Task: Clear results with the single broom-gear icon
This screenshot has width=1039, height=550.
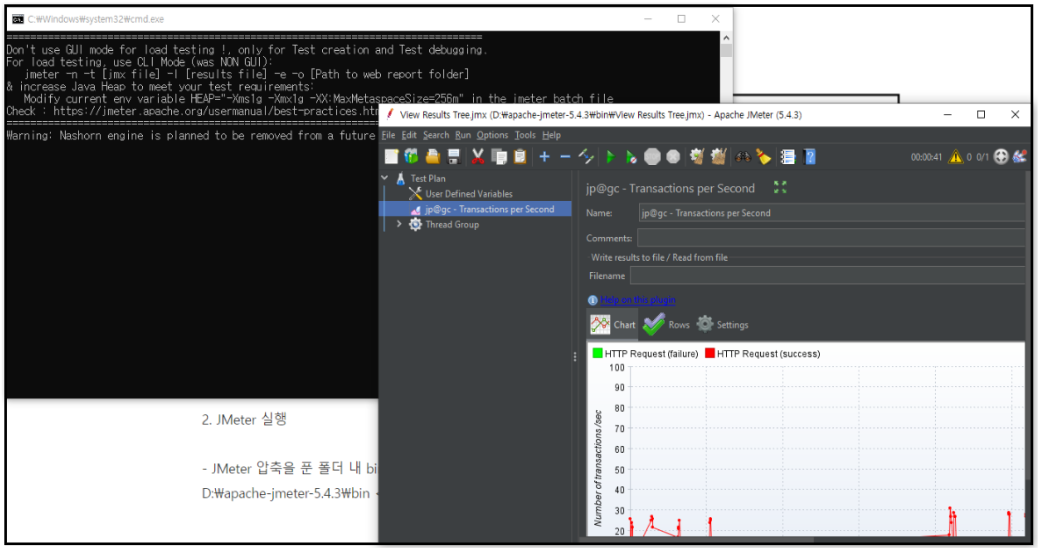Action: tap(696, 157)
